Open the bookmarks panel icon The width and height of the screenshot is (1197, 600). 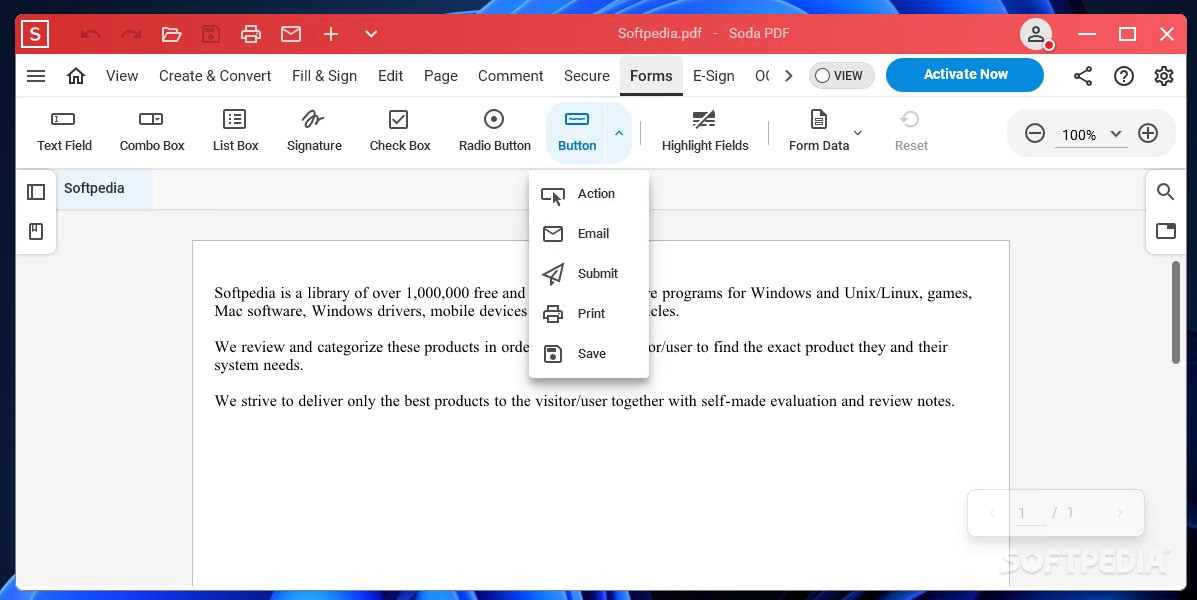click(36, 231)
